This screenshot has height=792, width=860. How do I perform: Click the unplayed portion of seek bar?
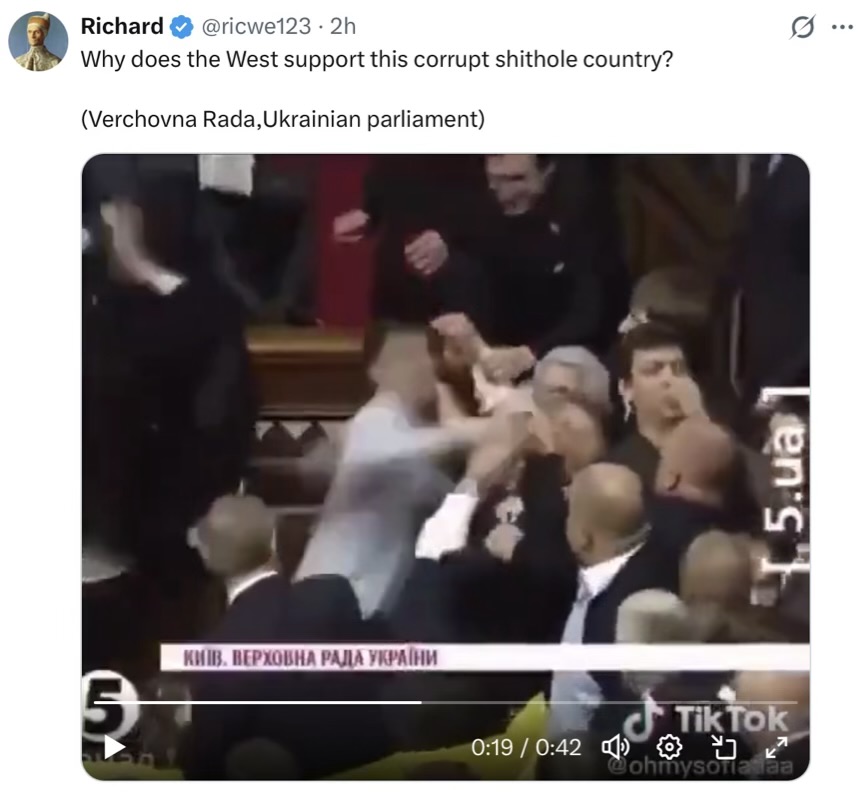click(609, 702)
